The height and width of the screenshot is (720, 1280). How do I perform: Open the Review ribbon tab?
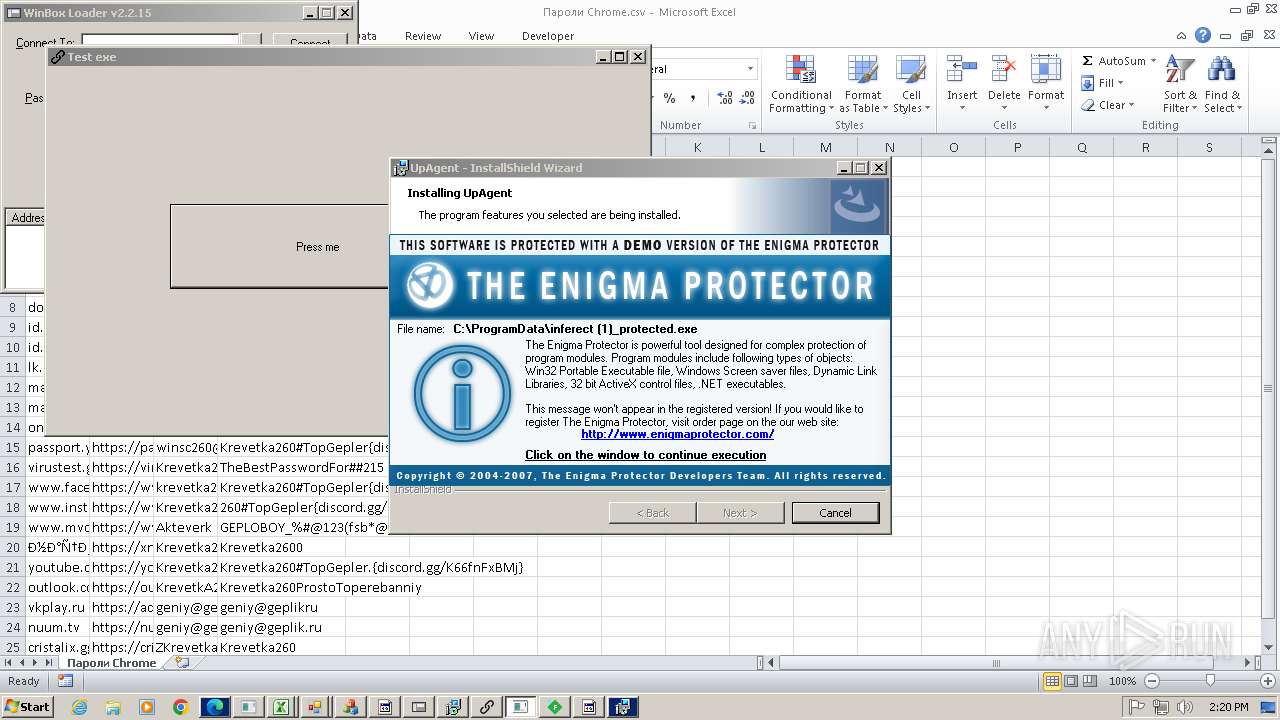pos(423,36)
